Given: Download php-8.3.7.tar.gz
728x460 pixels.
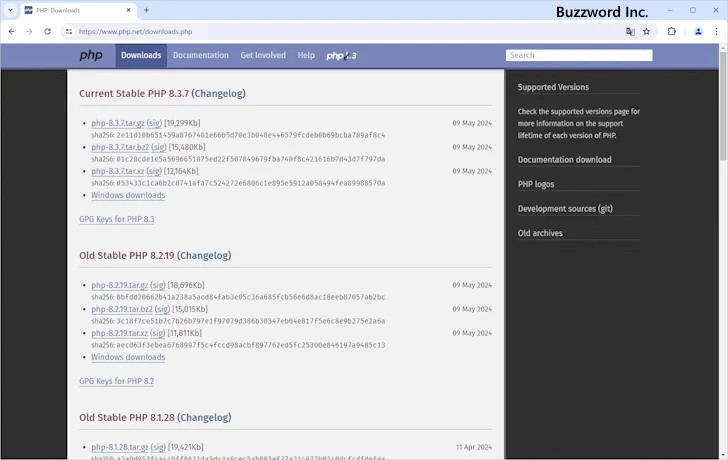Looking at the screenshot, I should pos(118,124).
